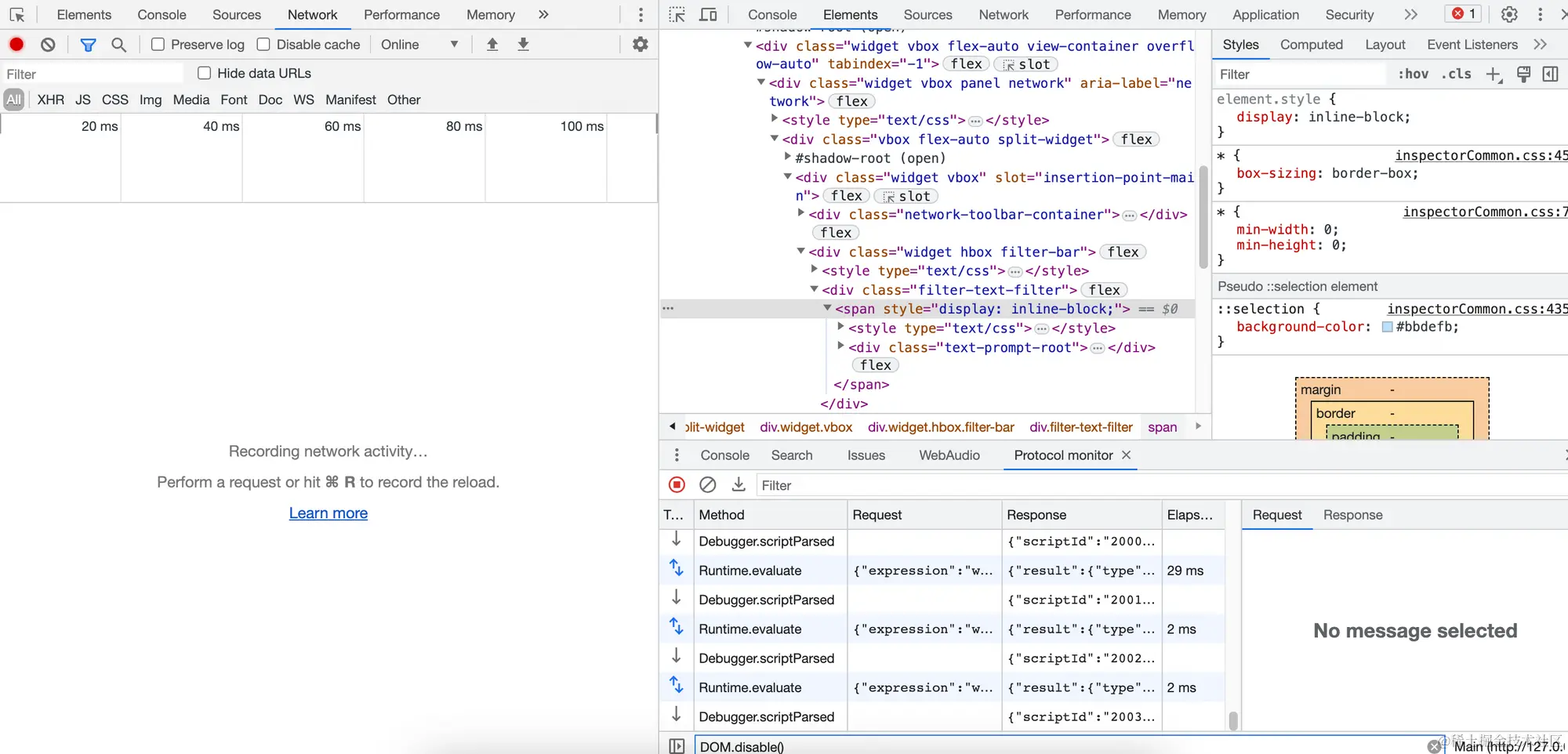Open right DevTools settings gear

coord(1509,14)
